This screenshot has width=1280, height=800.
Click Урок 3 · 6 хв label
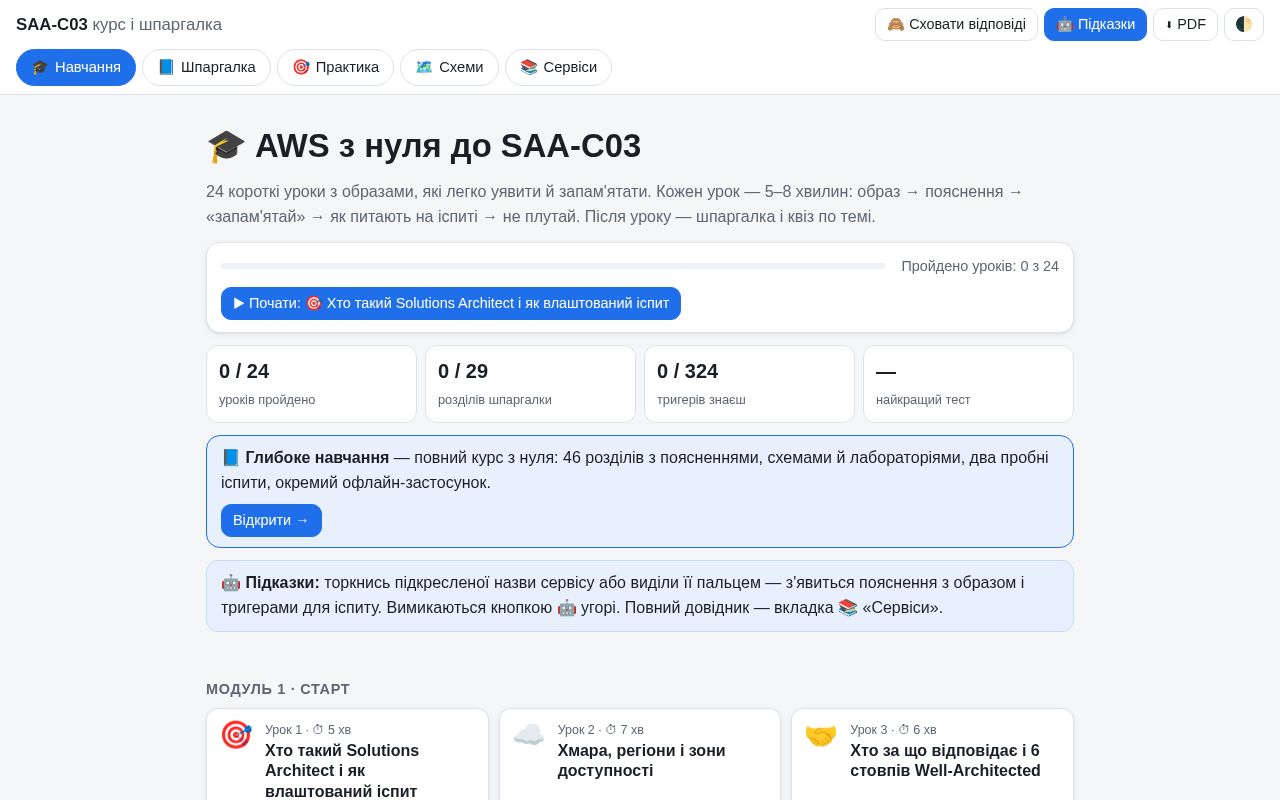(x=893, y=730)
